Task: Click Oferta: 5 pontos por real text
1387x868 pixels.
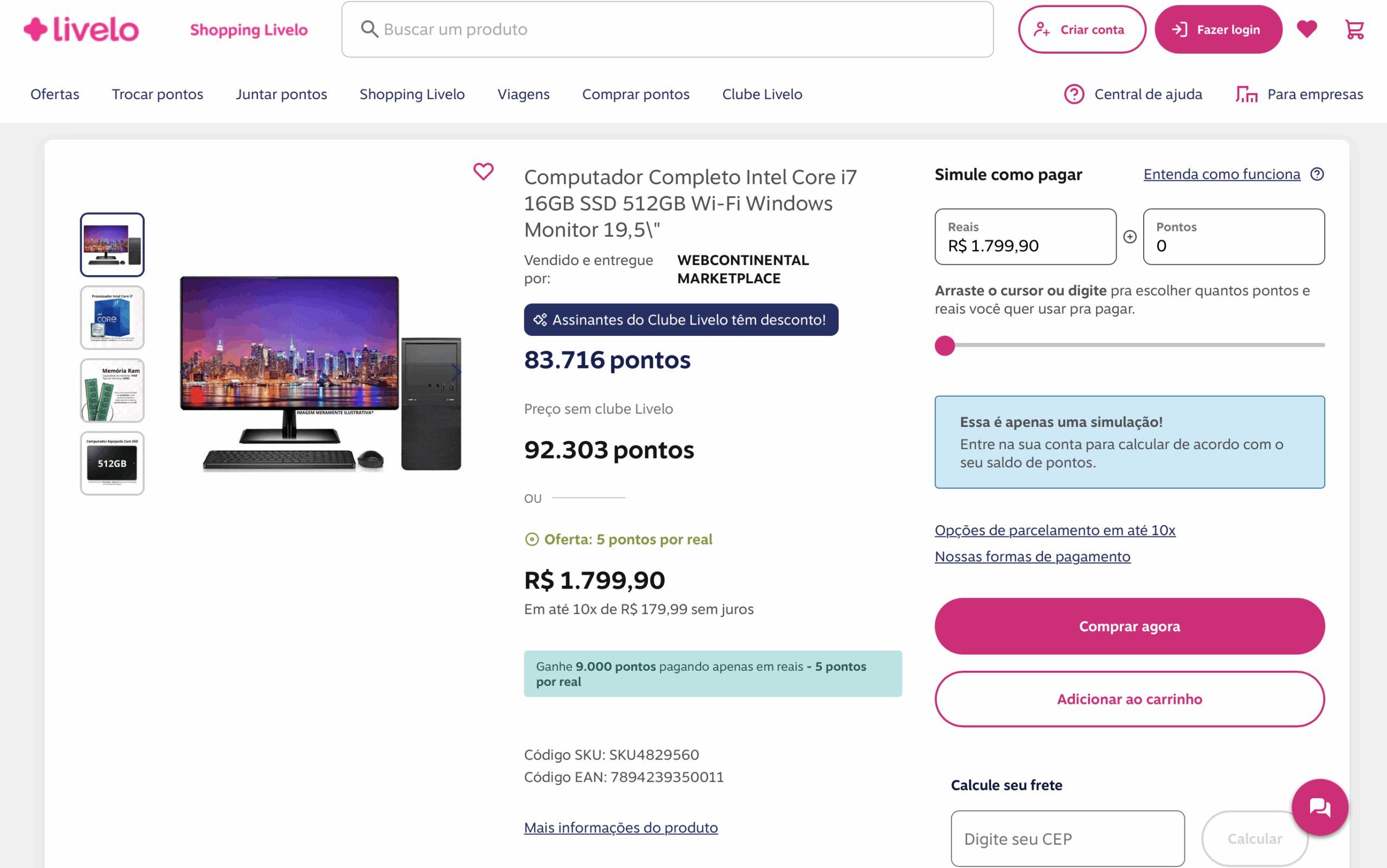Action: (x=627, y=539)
